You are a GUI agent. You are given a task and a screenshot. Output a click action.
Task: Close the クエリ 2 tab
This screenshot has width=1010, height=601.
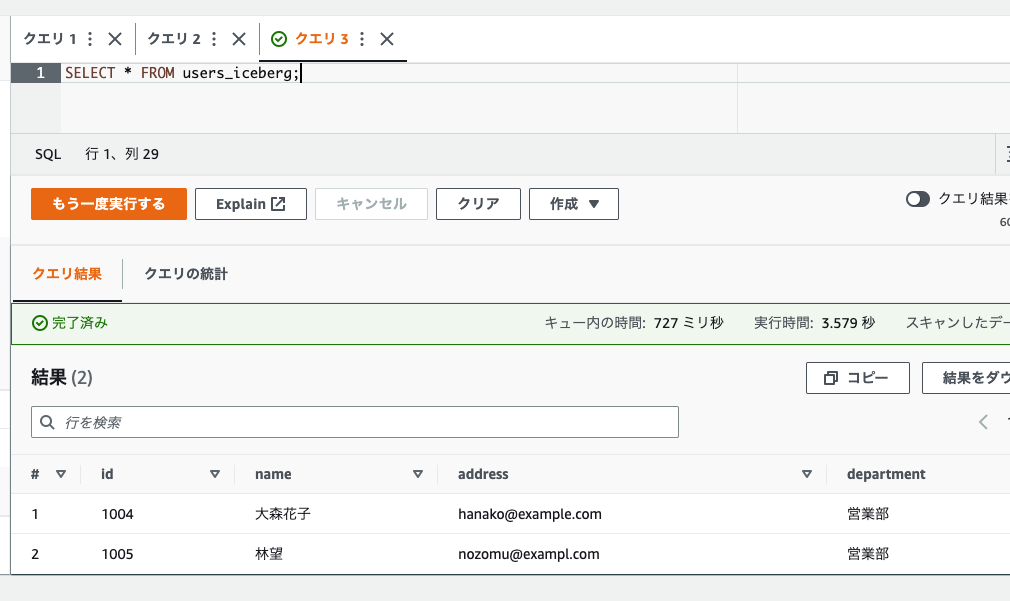[x=239, y=39]
